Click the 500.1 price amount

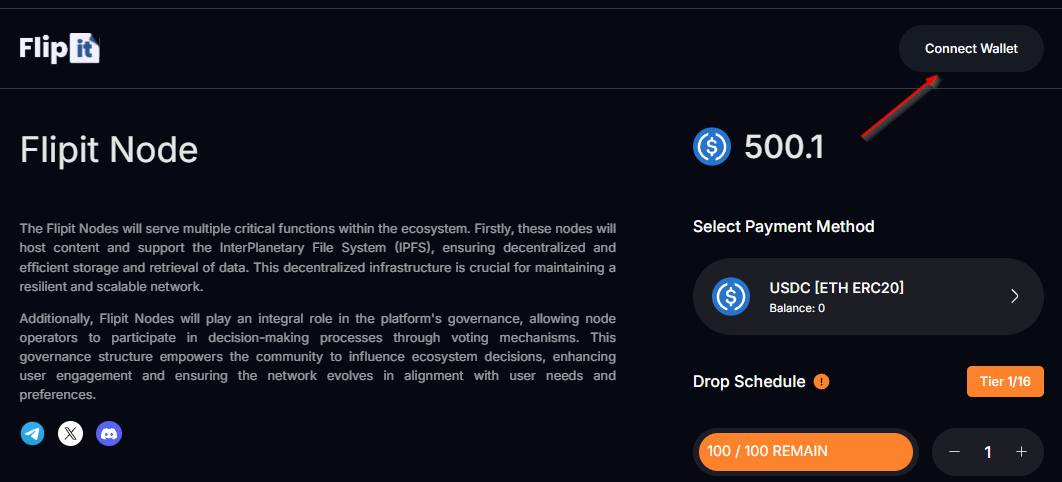coord(784,147)
